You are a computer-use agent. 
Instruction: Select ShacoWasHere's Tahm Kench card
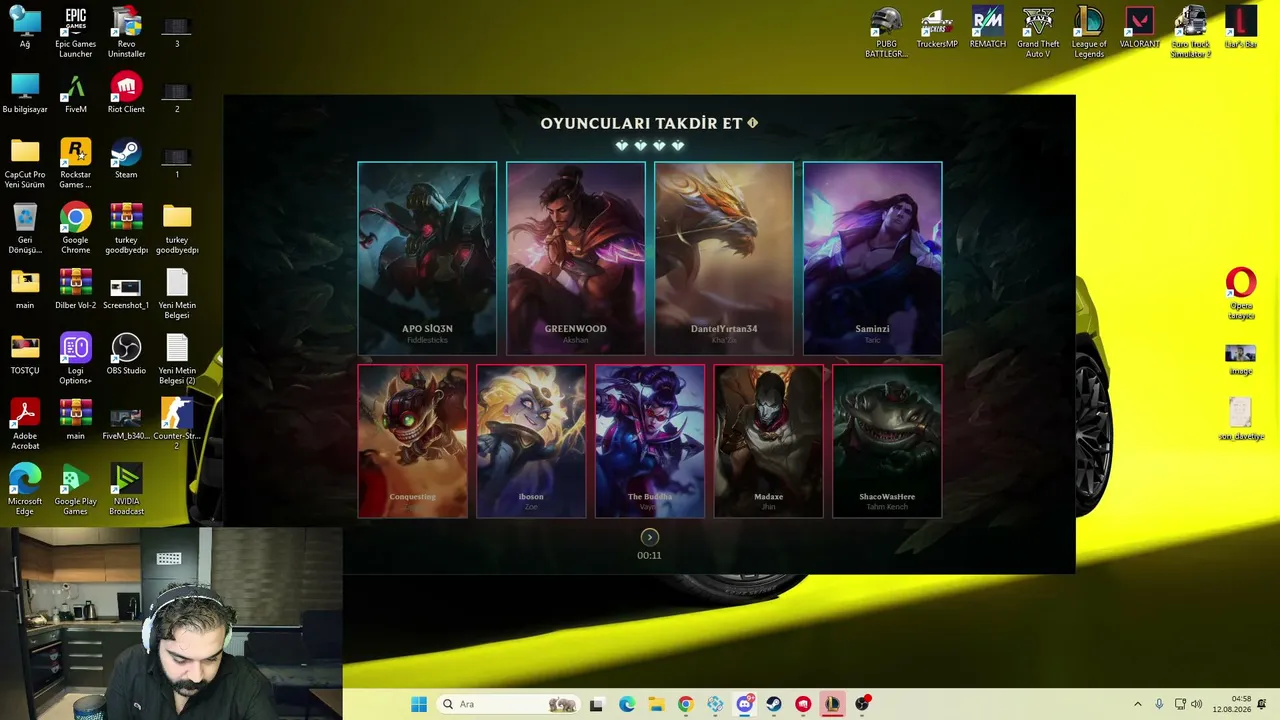(x=887, y=441)
